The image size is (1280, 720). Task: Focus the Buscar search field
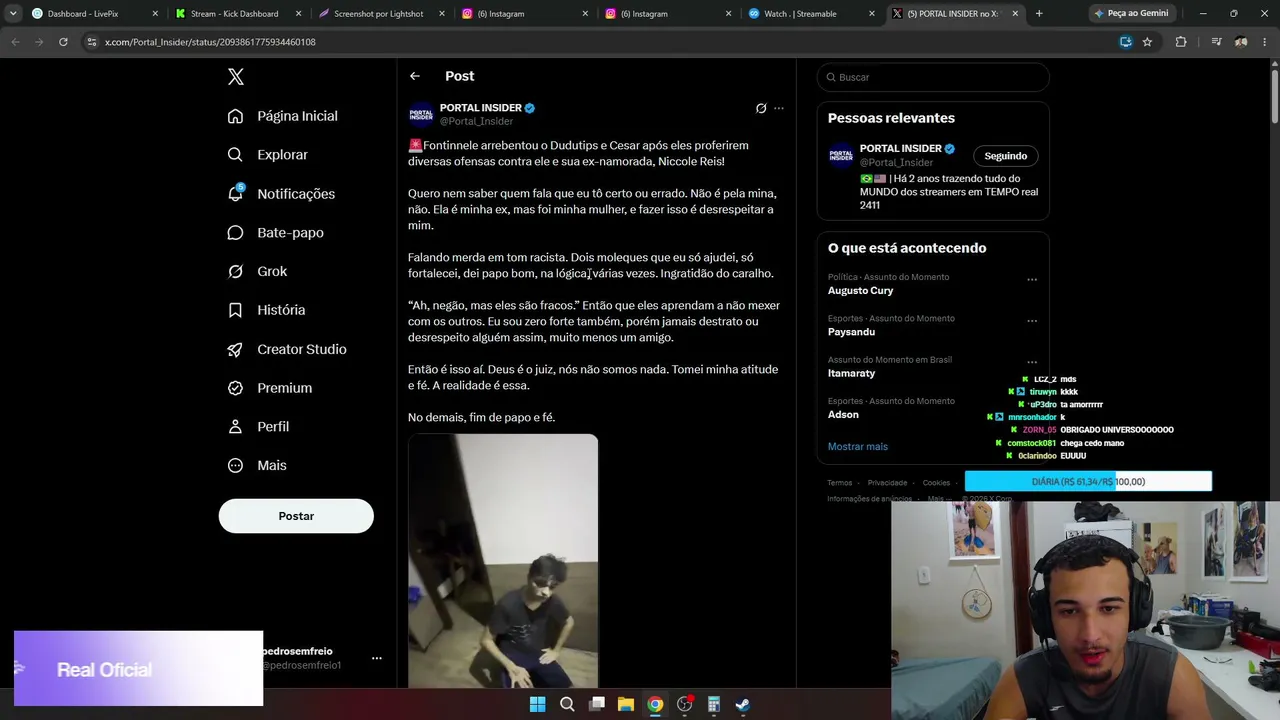tap(933, 77)
